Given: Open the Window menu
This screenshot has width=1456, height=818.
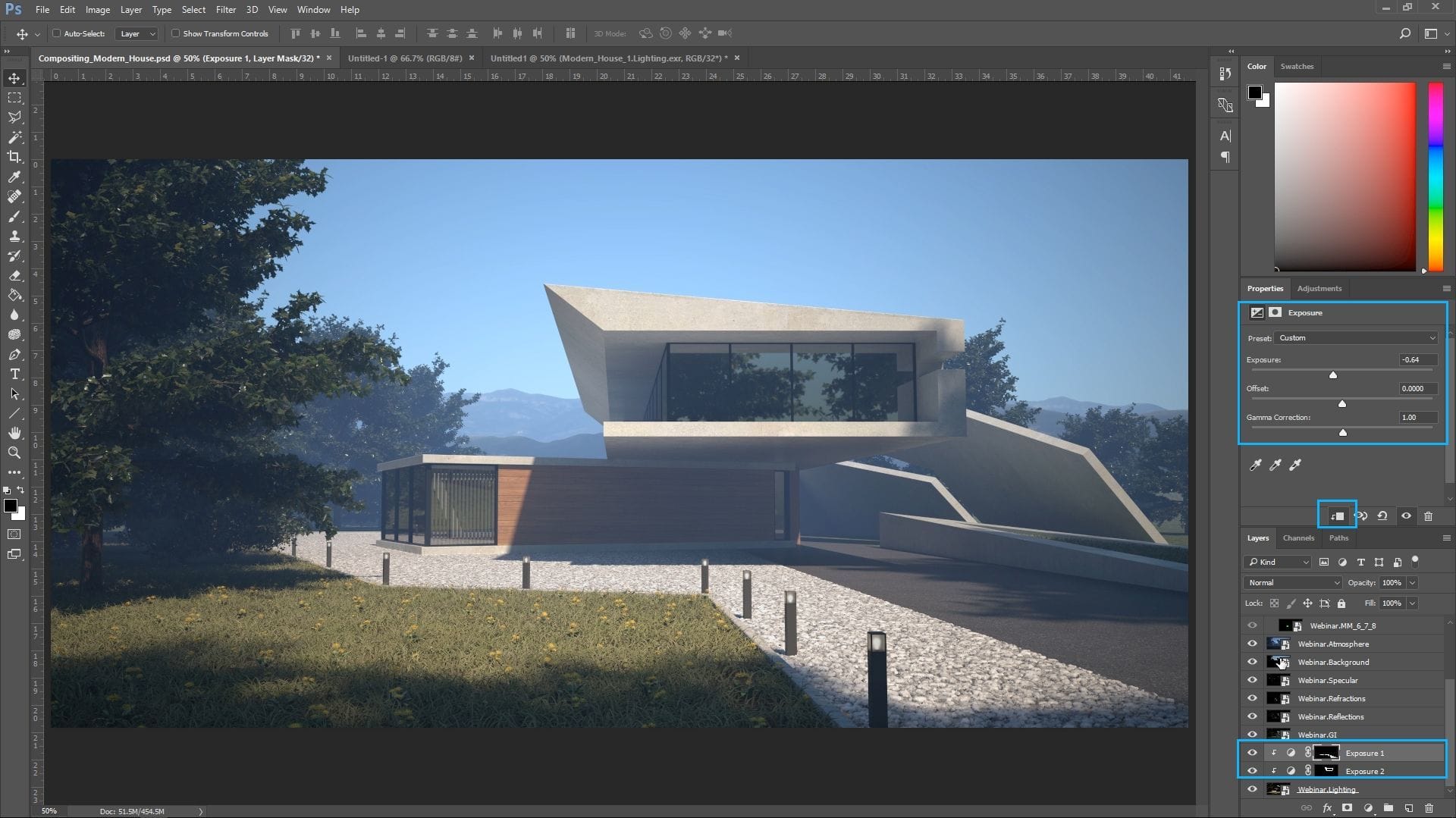Looking at the screenshot, I should (x=313, y=10).
